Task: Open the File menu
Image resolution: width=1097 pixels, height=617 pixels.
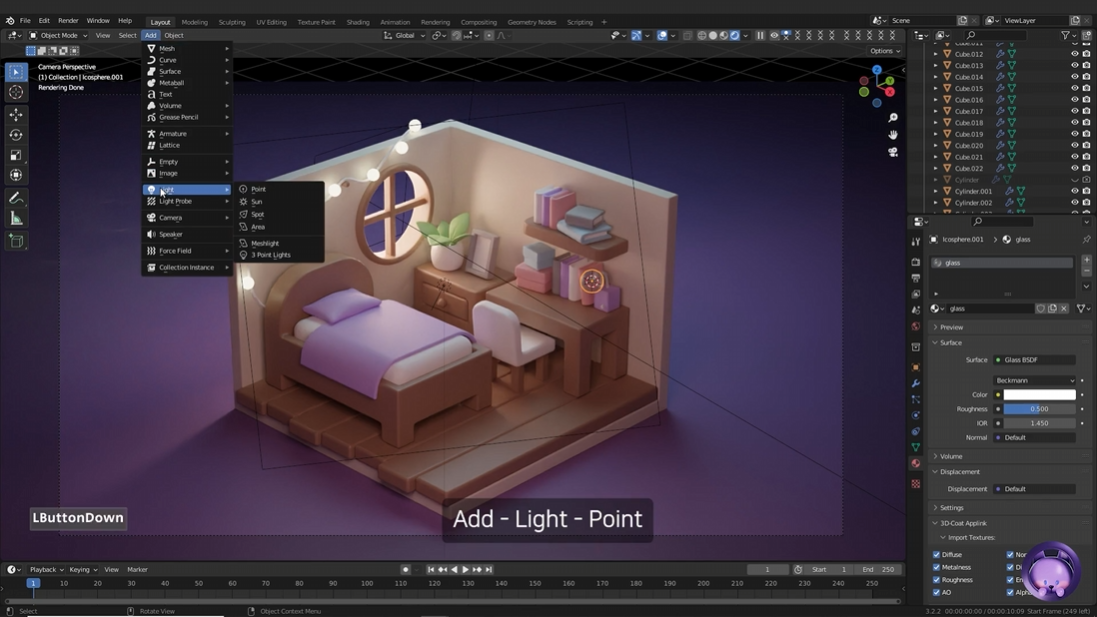Action: (25, 21)
